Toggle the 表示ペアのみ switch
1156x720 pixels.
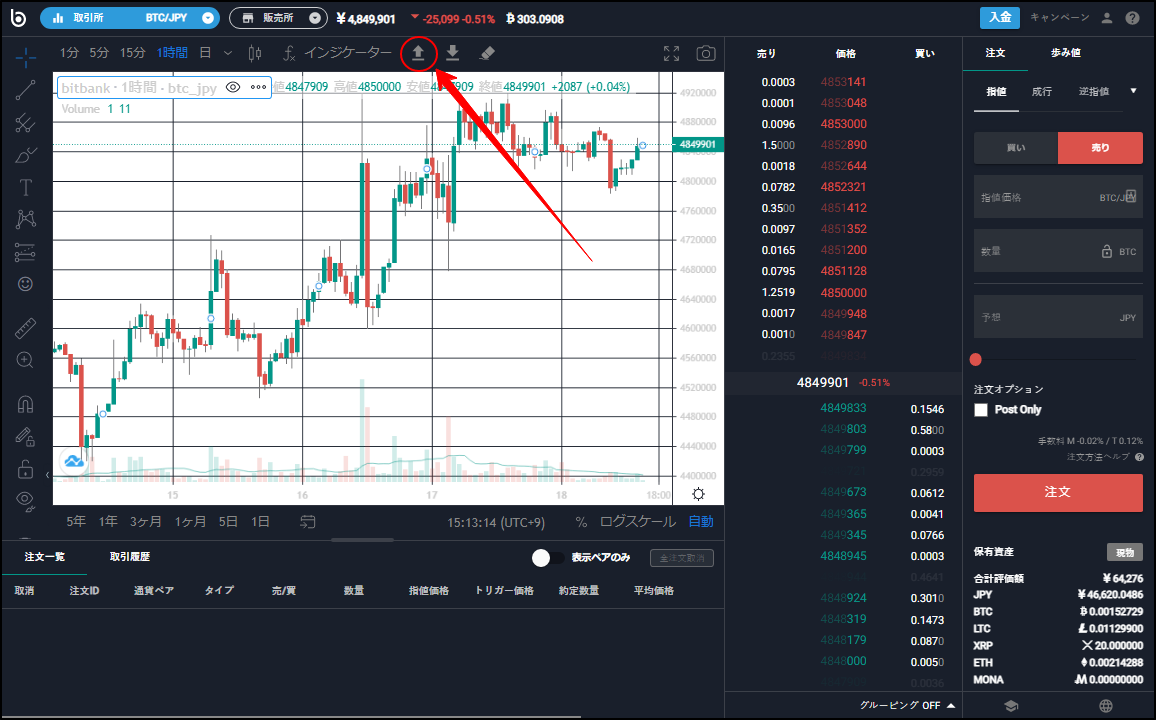click(546, 558)
